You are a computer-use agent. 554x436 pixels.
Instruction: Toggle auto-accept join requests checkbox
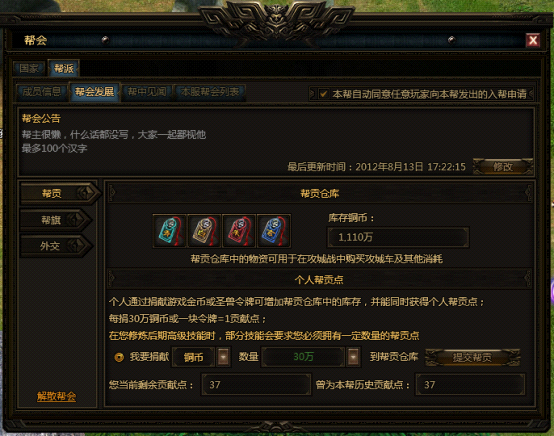(323, 94)
